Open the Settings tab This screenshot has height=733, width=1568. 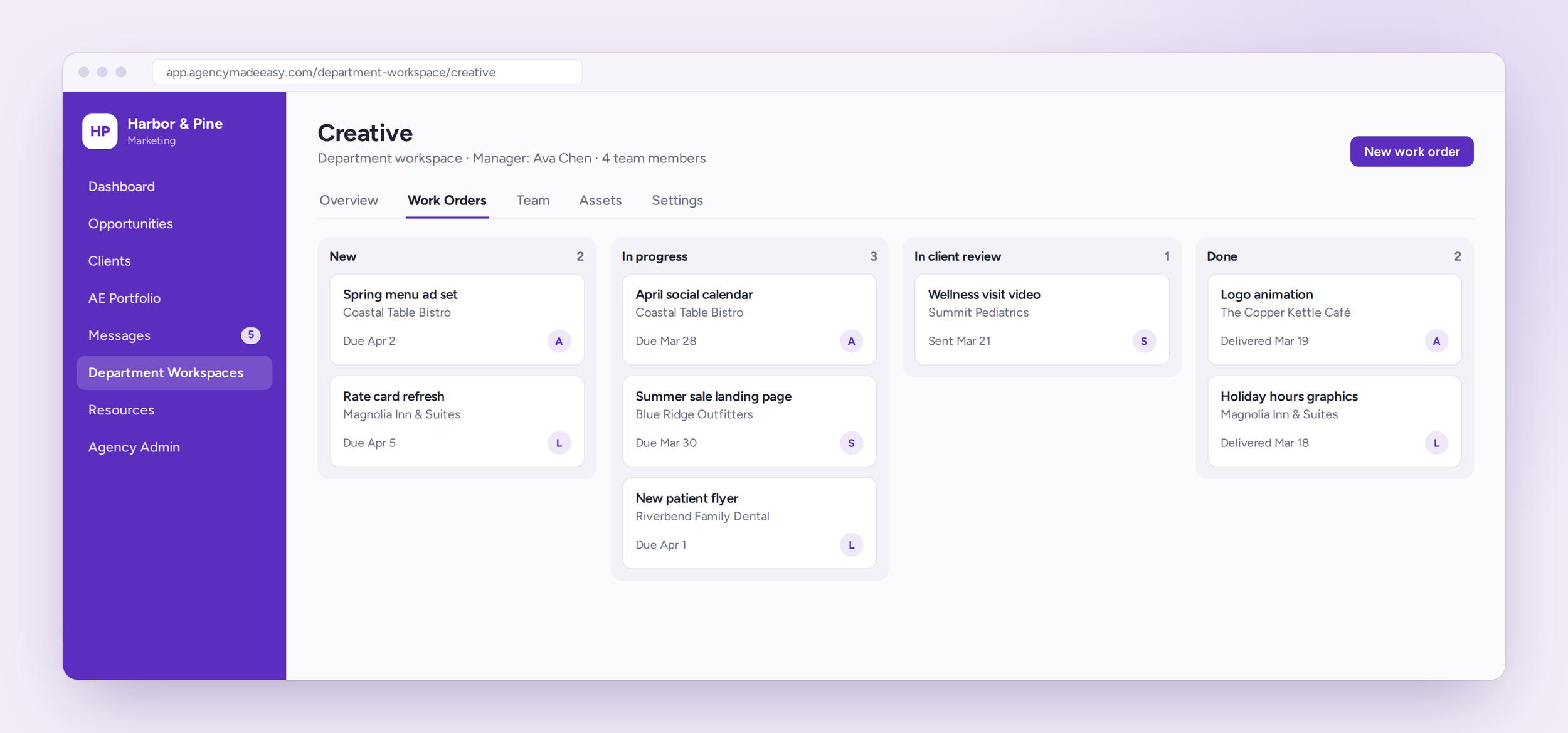click(677, 201)
